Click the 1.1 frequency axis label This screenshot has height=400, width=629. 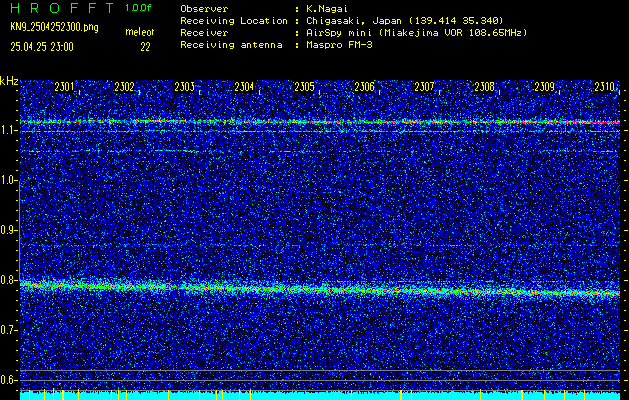pyautogui.click(x=8, y=130)
